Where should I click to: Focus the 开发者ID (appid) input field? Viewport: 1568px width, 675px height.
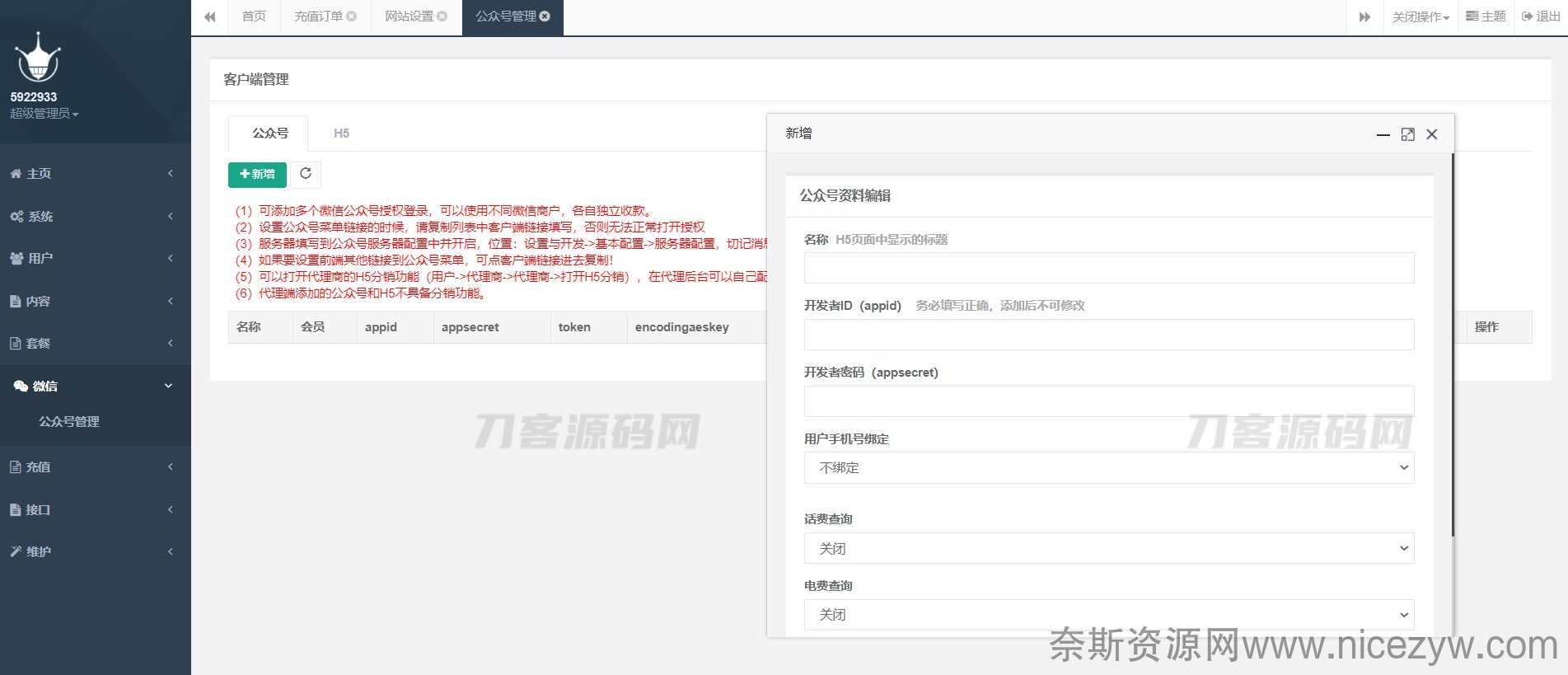(x=1109, y=335)
